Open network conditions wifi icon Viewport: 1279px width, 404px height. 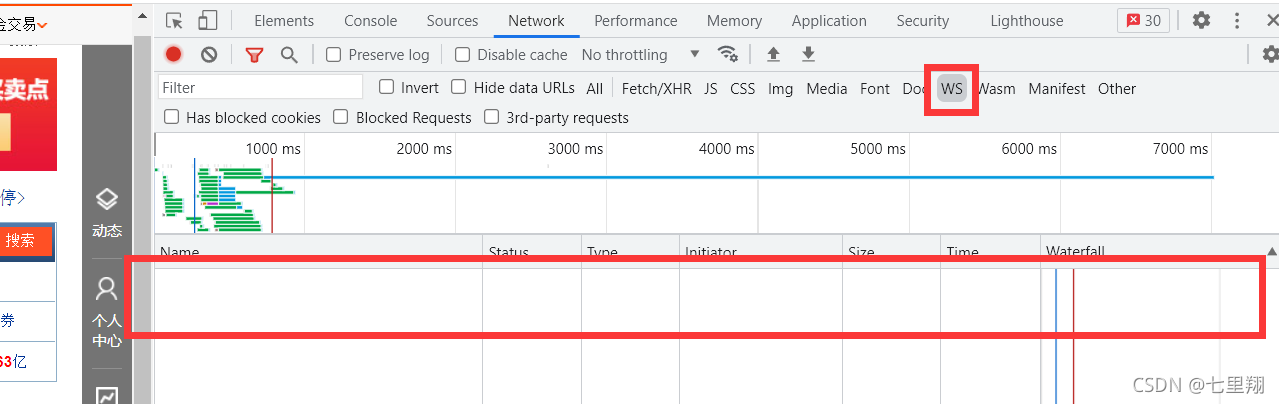coord(728,54)
